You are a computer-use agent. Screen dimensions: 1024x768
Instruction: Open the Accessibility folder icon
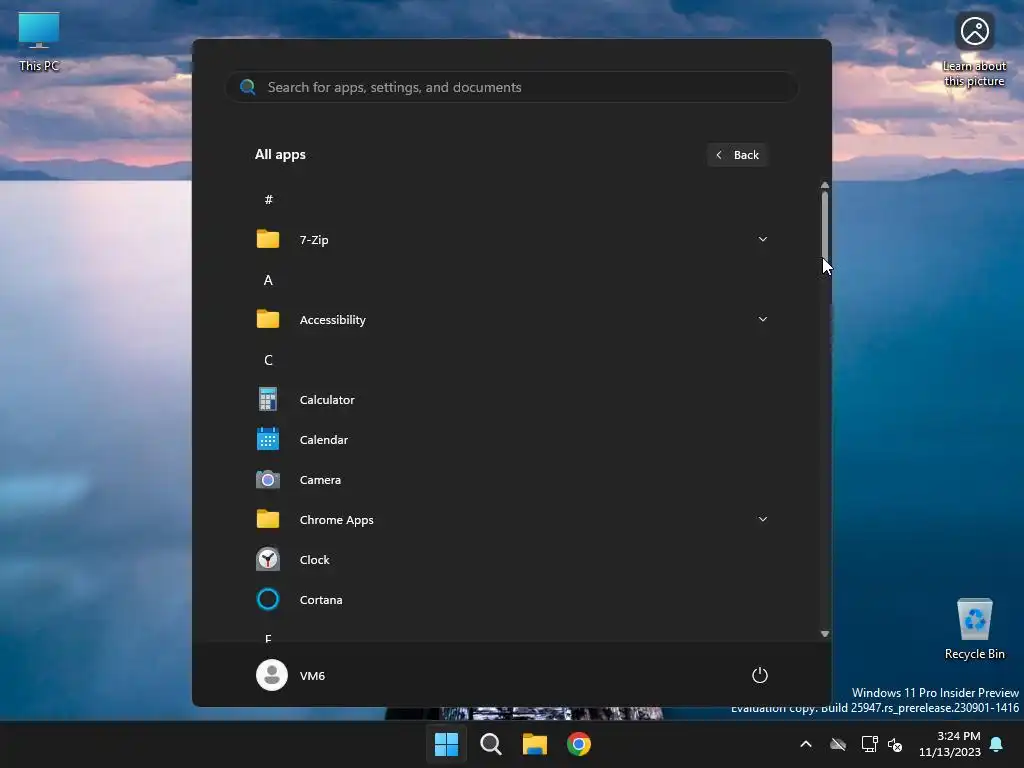268,319
